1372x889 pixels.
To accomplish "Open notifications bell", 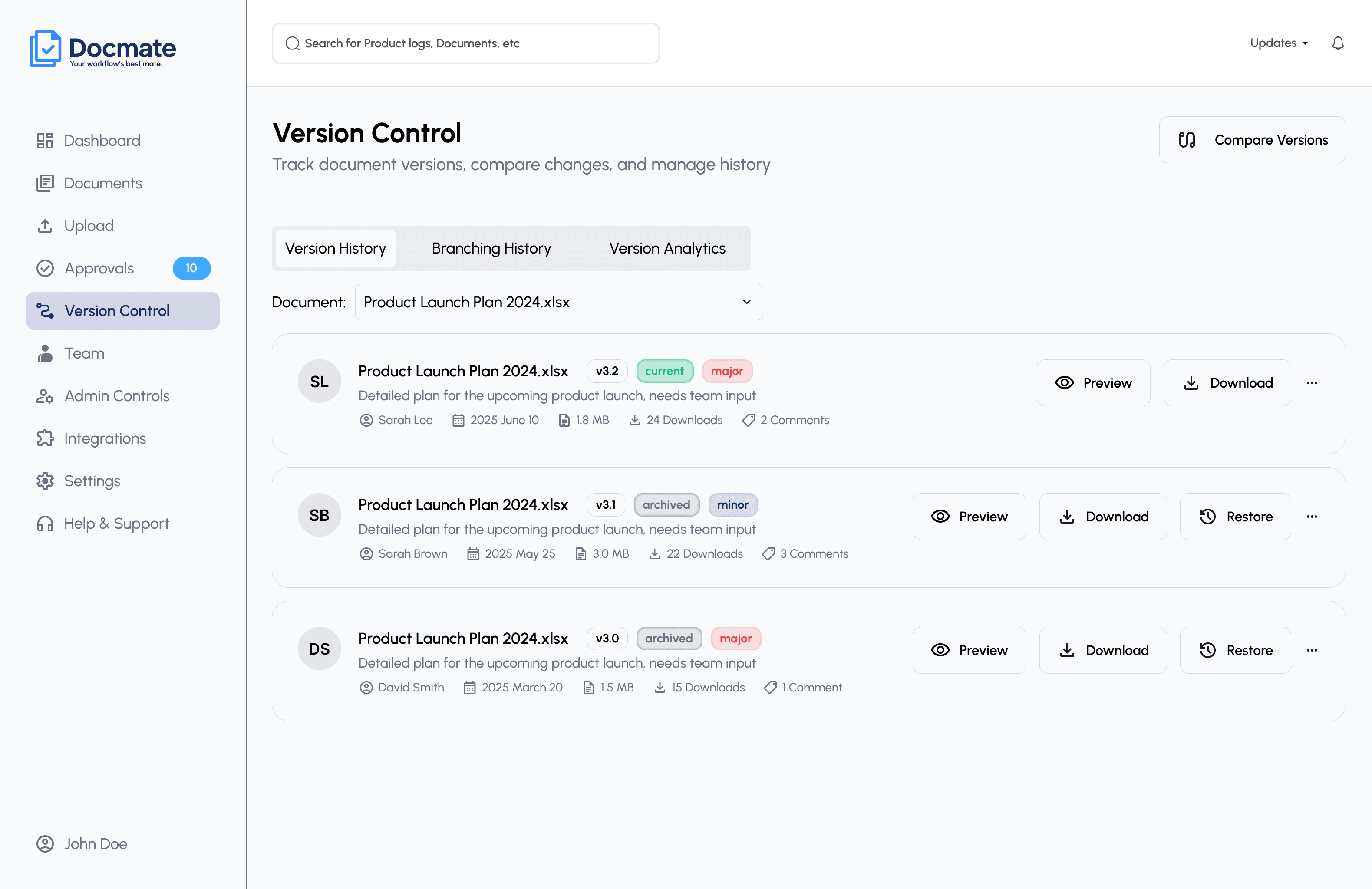I will 1338,43.
